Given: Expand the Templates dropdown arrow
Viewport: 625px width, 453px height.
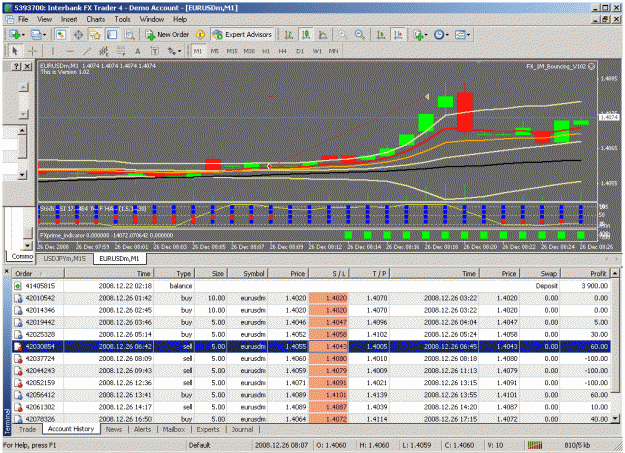Looking at the screenshot, I should click(x=468, y=35).
